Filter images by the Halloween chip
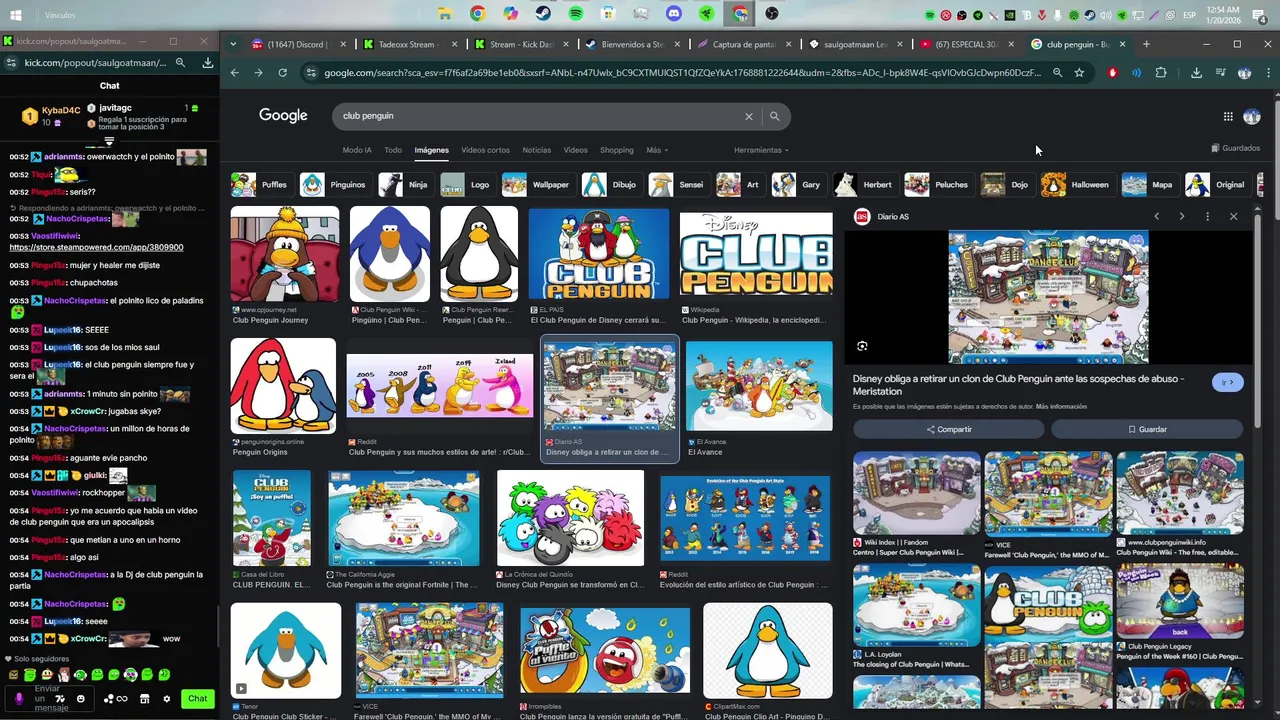The width and height of the screenshot is (1280, 720). (x=1077, y=185)
